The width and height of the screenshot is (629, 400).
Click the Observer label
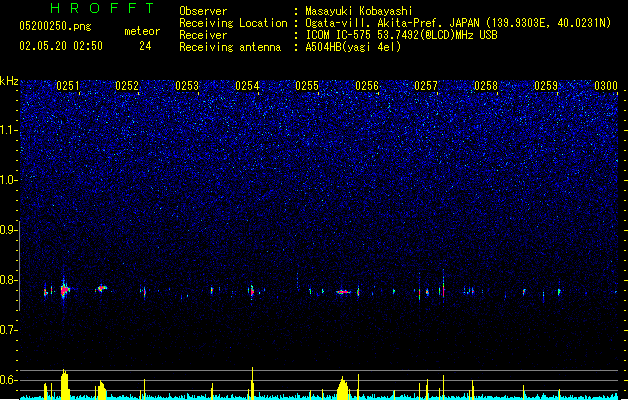(203, 11)
